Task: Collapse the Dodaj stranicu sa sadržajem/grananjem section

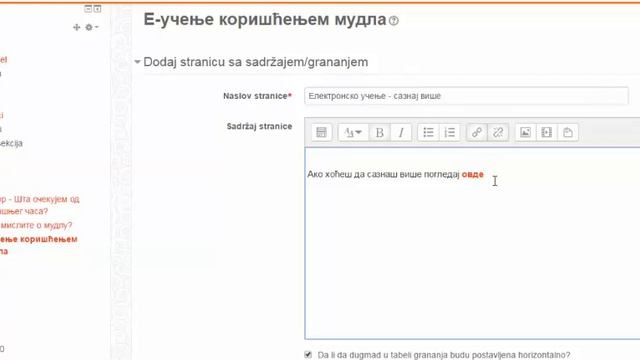Action: tap(137, 62)
